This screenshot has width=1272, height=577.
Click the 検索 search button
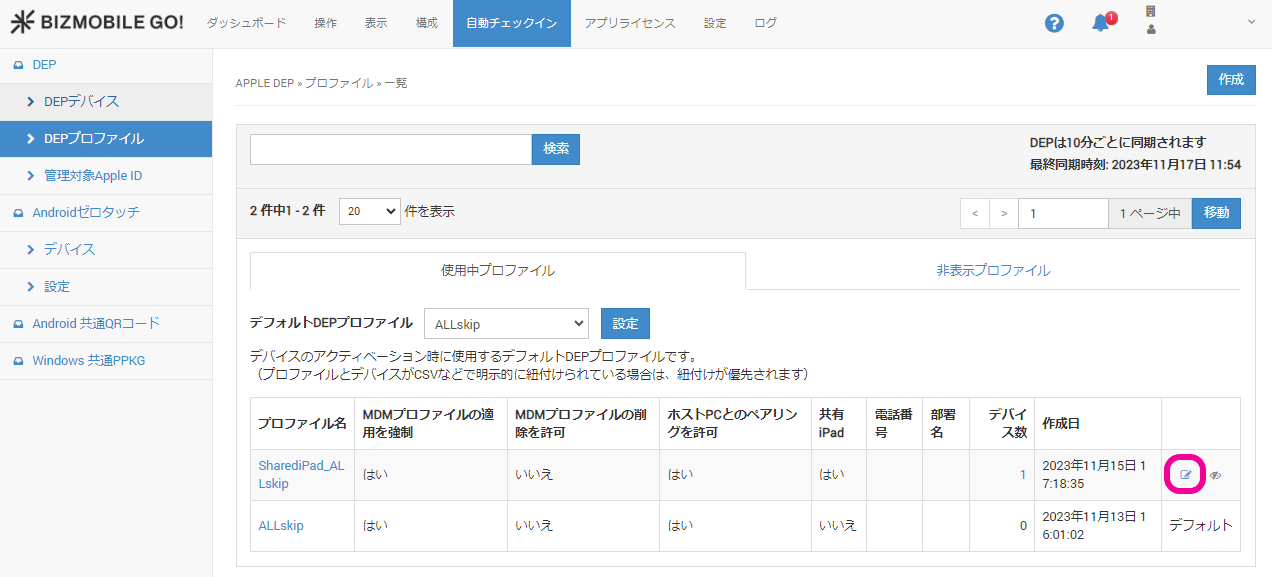click(x=556, y=149)
